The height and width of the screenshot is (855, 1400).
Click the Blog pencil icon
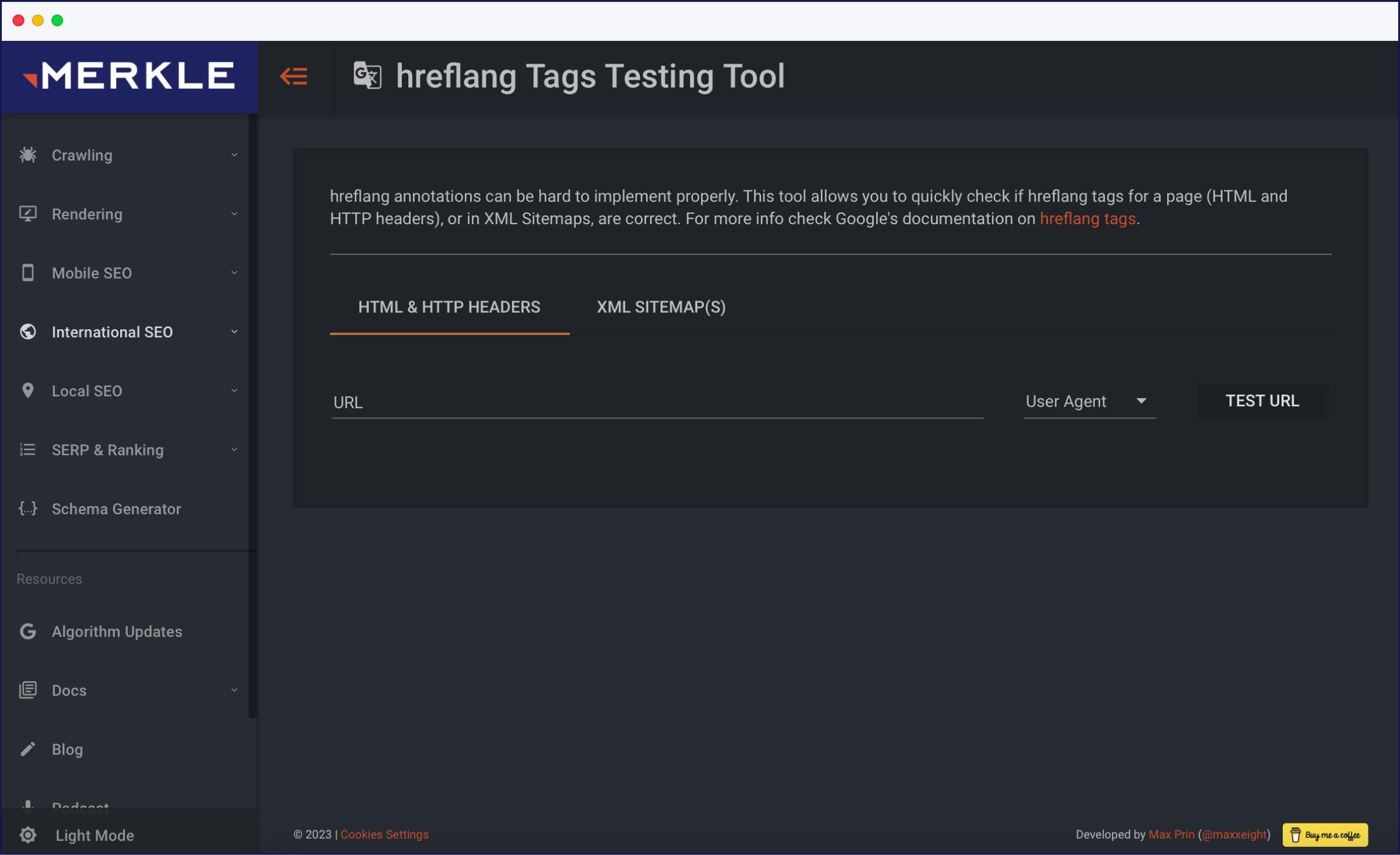tap(27, 749)
